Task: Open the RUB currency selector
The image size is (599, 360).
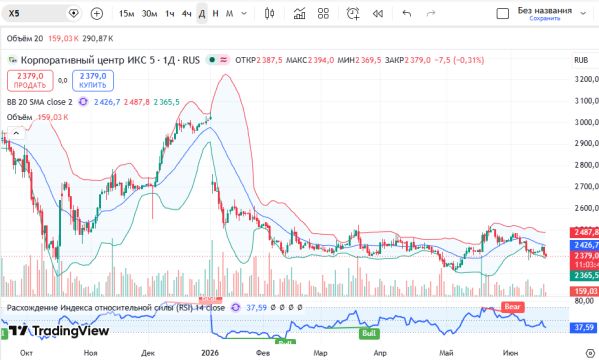Action: (581, 60)
